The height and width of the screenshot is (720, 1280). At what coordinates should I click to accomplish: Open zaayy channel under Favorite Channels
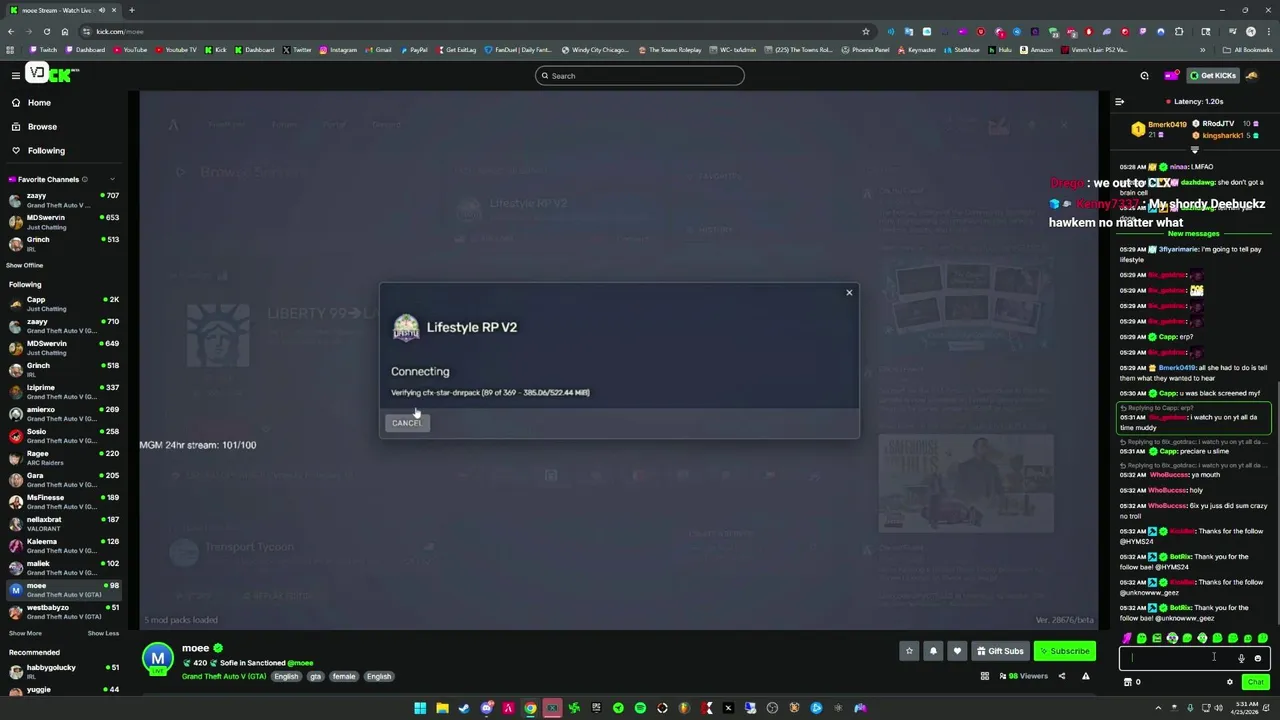coord(63,200)
